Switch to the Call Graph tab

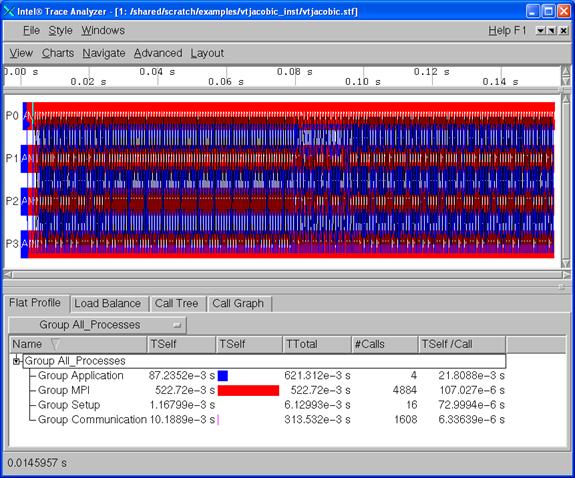click(238, 304)
